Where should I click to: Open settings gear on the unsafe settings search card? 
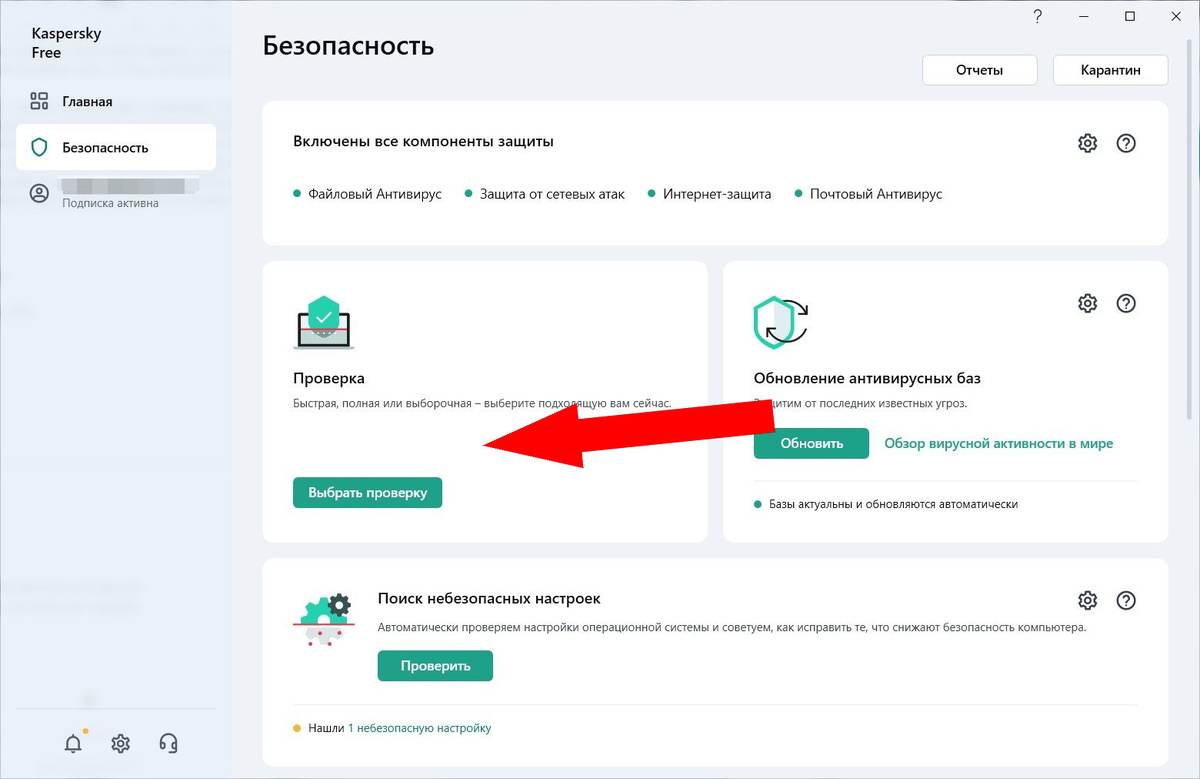(x=1087, y=600)
